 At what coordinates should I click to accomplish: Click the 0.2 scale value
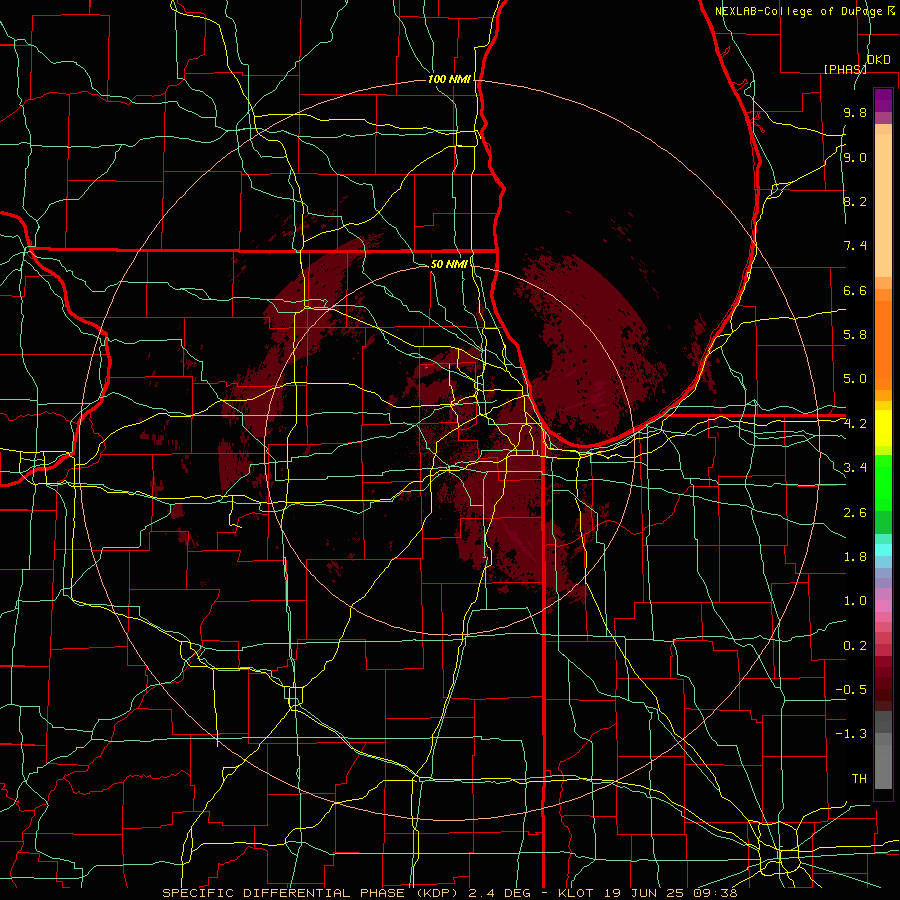tap(855, 646)
